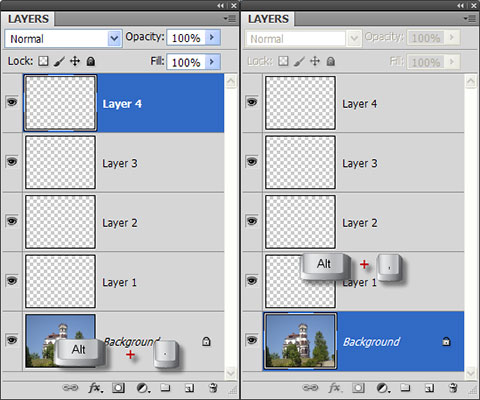Open layer style fx menu in right panel
This screenshot has height=400, width=480.
pyautogui.click(x=335, y=388)
